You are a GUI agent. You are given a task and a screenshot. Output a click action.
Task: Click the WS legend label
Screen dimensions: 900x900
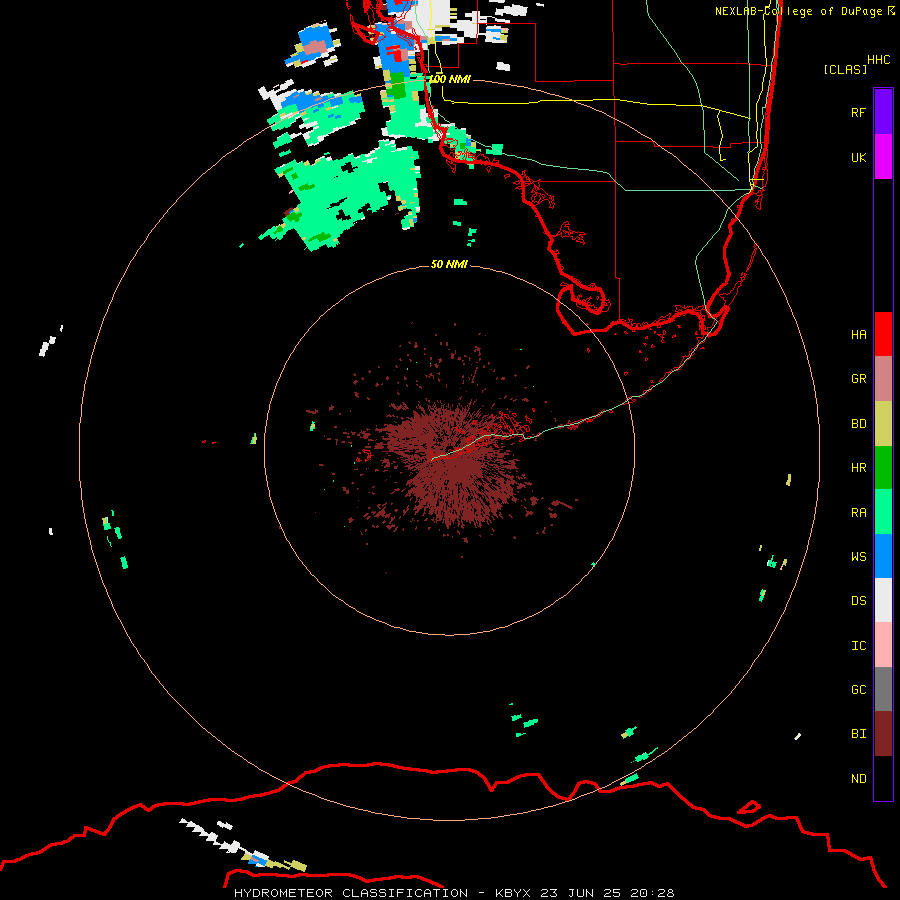[858, 557]
